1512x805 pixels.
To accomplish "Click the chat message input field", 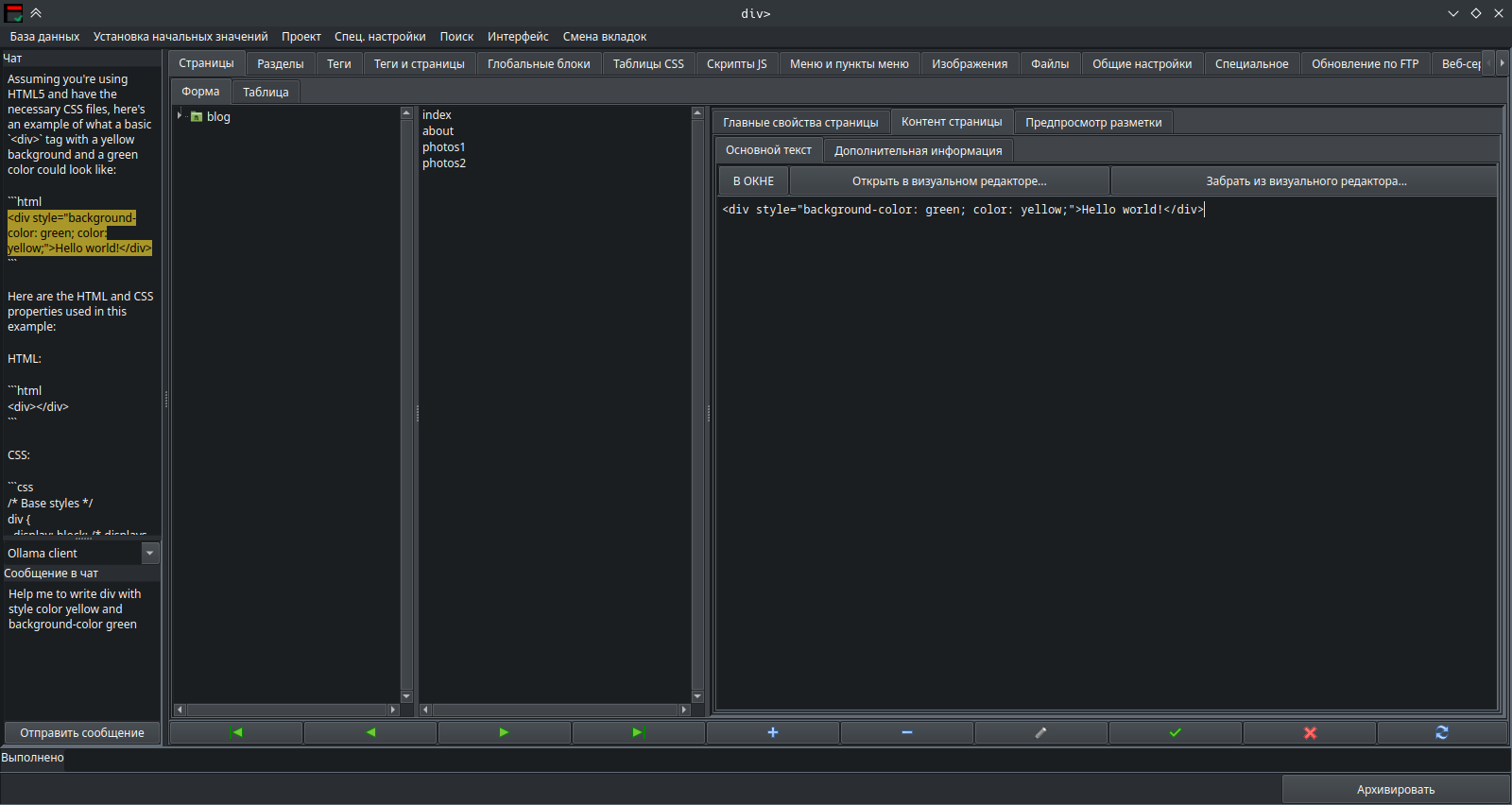I will pos(82,650).
